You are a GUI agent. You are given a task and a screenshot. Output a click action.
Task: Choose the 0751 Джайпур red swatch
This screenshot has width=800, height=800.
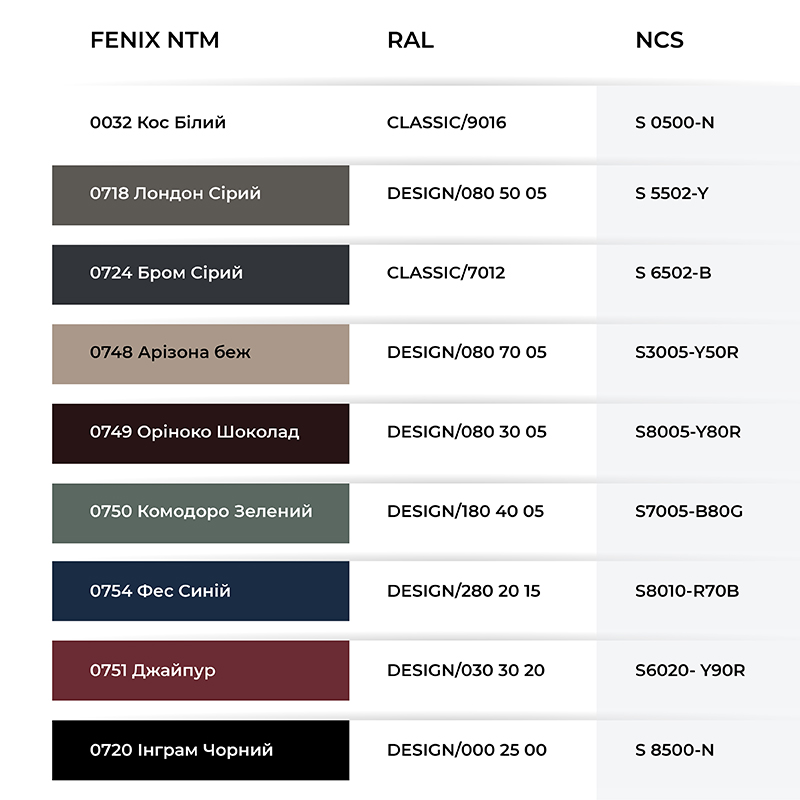point(201,670)
